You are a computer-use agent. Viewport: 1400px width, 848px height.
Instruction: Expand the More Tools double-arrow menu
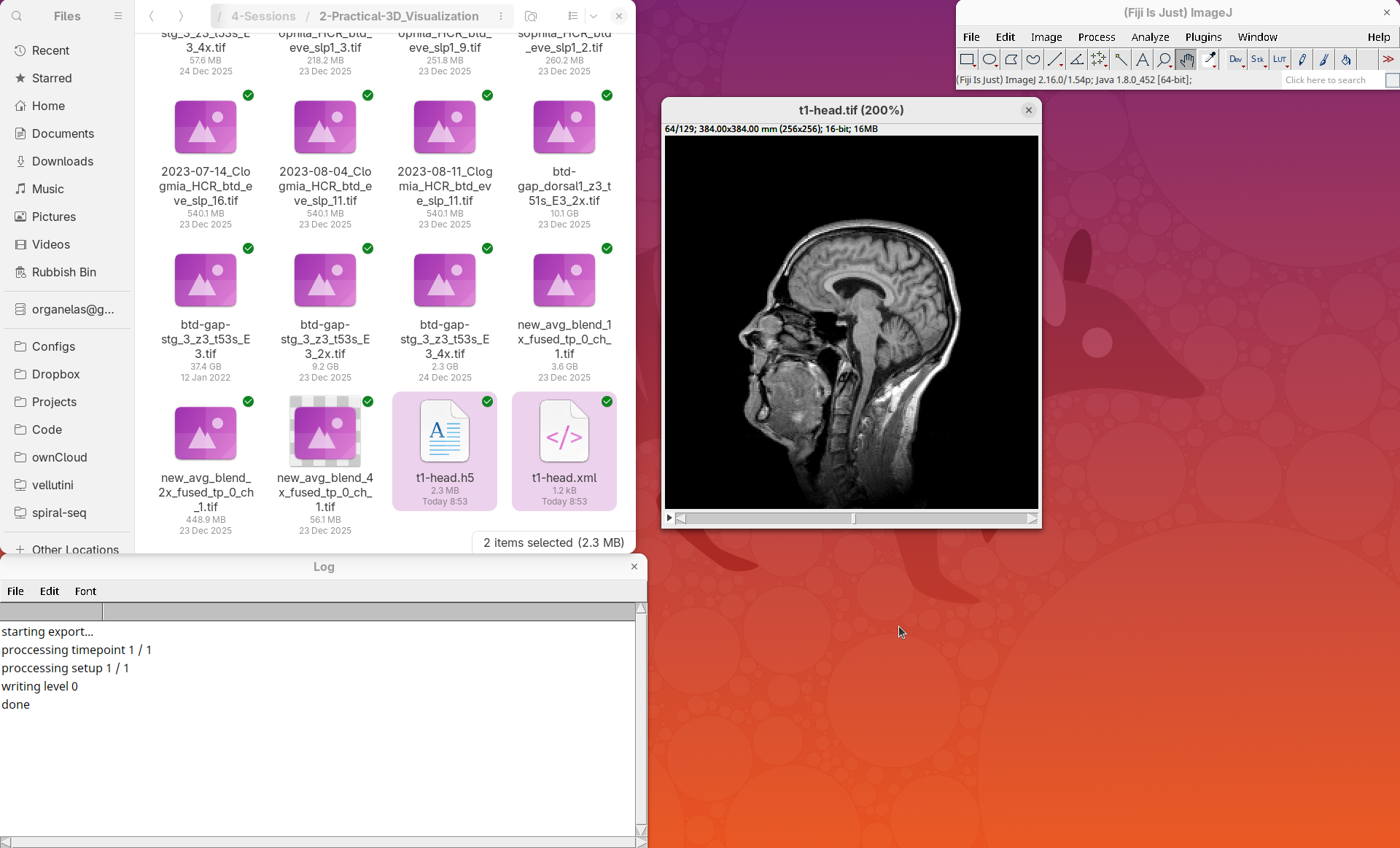click(1388, 60)
